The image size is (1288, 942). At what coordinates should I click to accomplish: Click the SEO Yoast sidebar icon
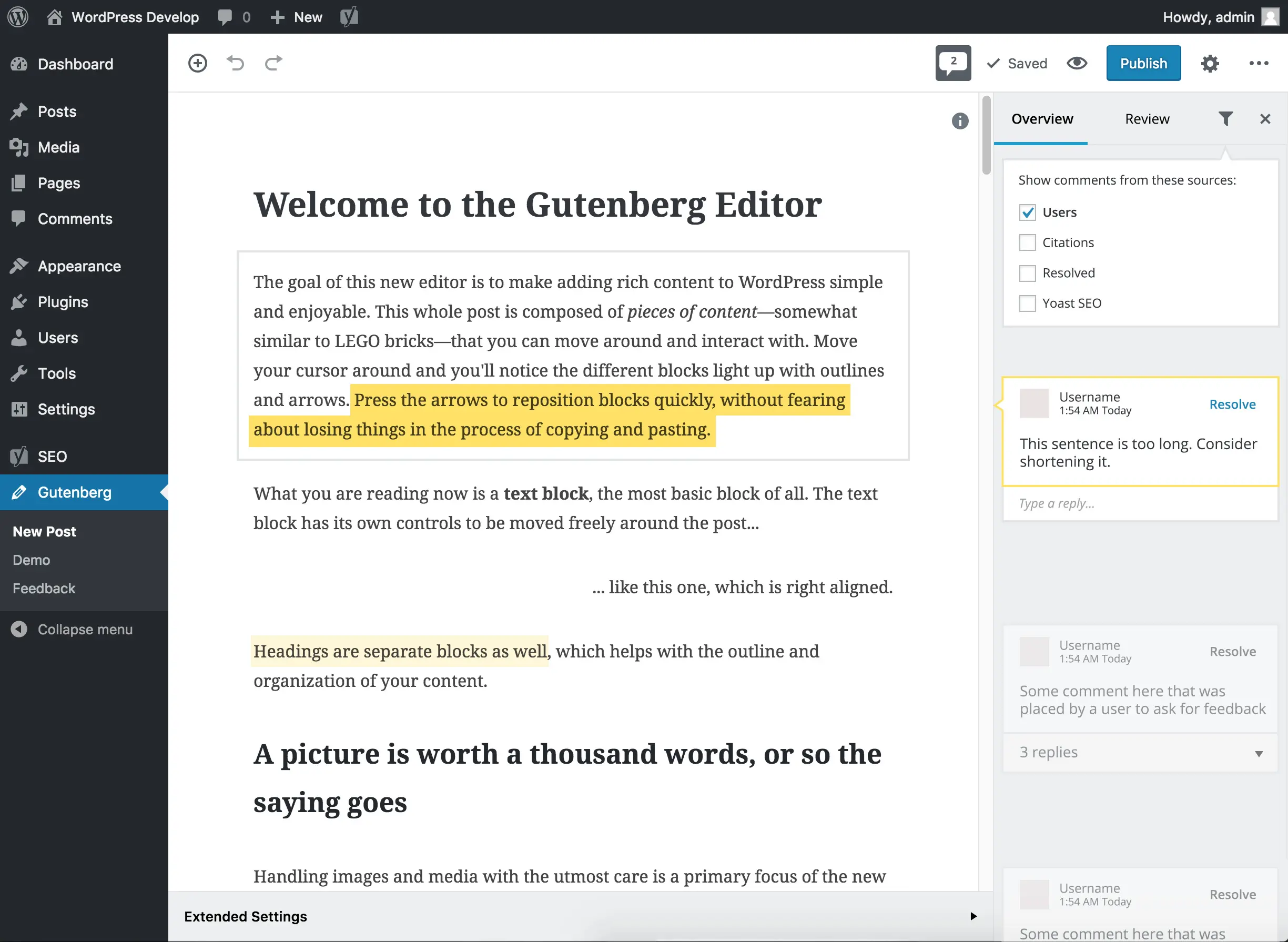(x=19, y=456)
